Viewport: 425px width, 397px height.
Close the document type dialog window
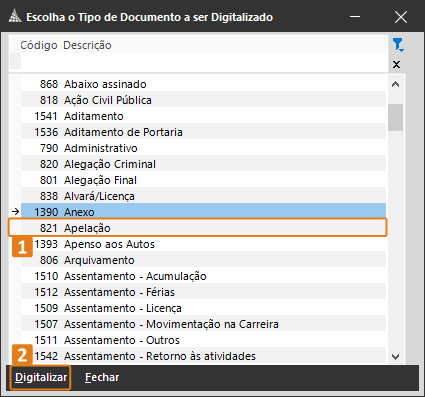pos(401,17)
